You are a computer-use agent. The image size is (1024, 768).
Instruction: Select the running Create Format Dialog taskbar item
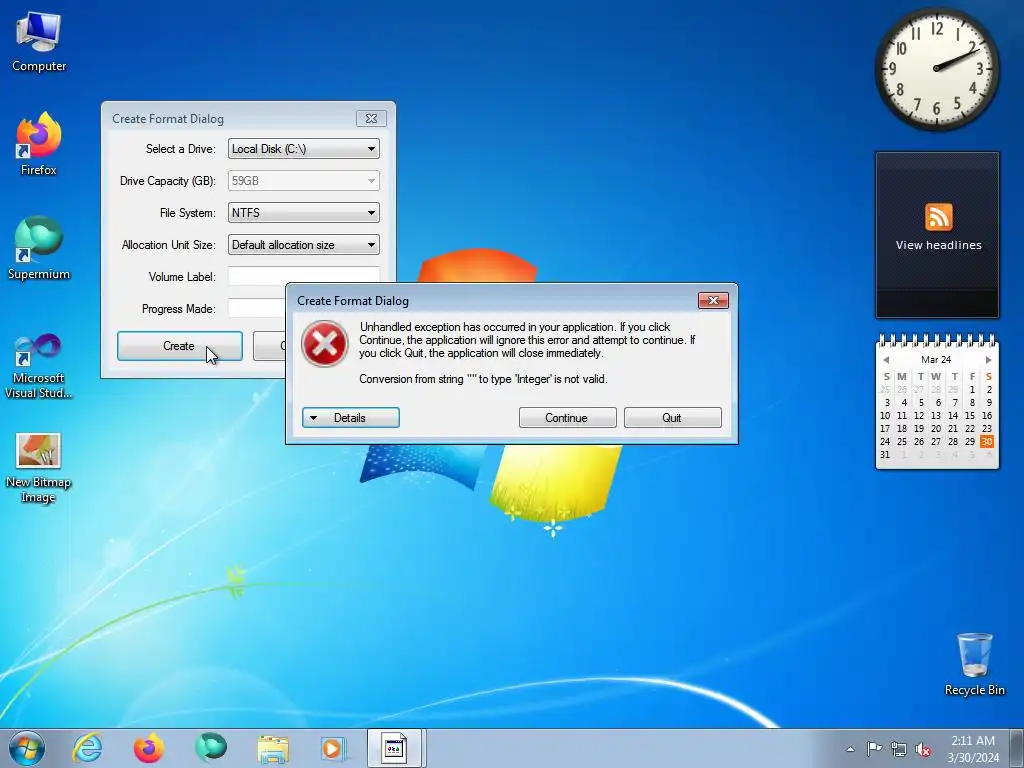click(396, 748)
